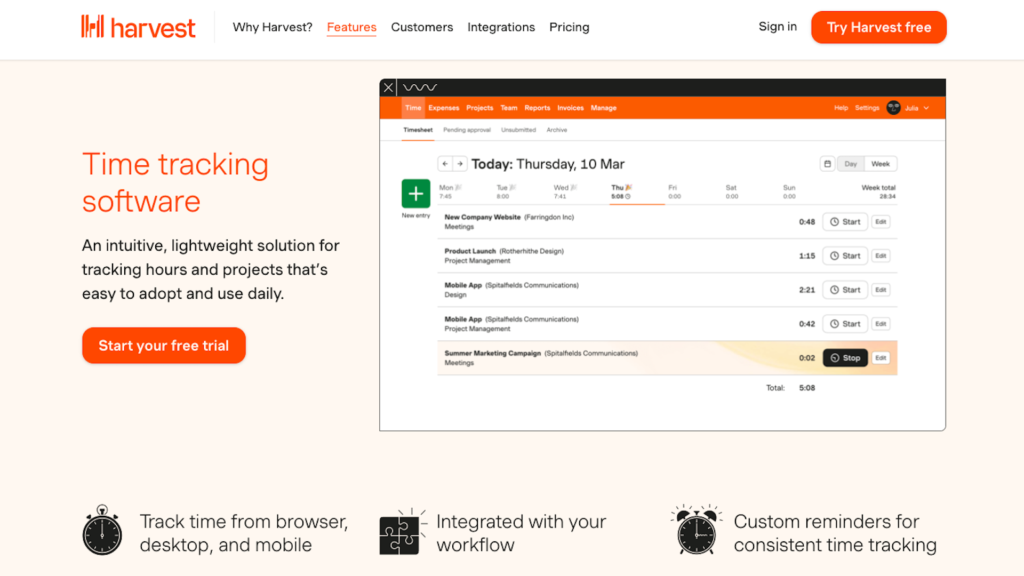Click Julia's profile avatar
The width and height of the screenshot is (1024, 576).
893,108
